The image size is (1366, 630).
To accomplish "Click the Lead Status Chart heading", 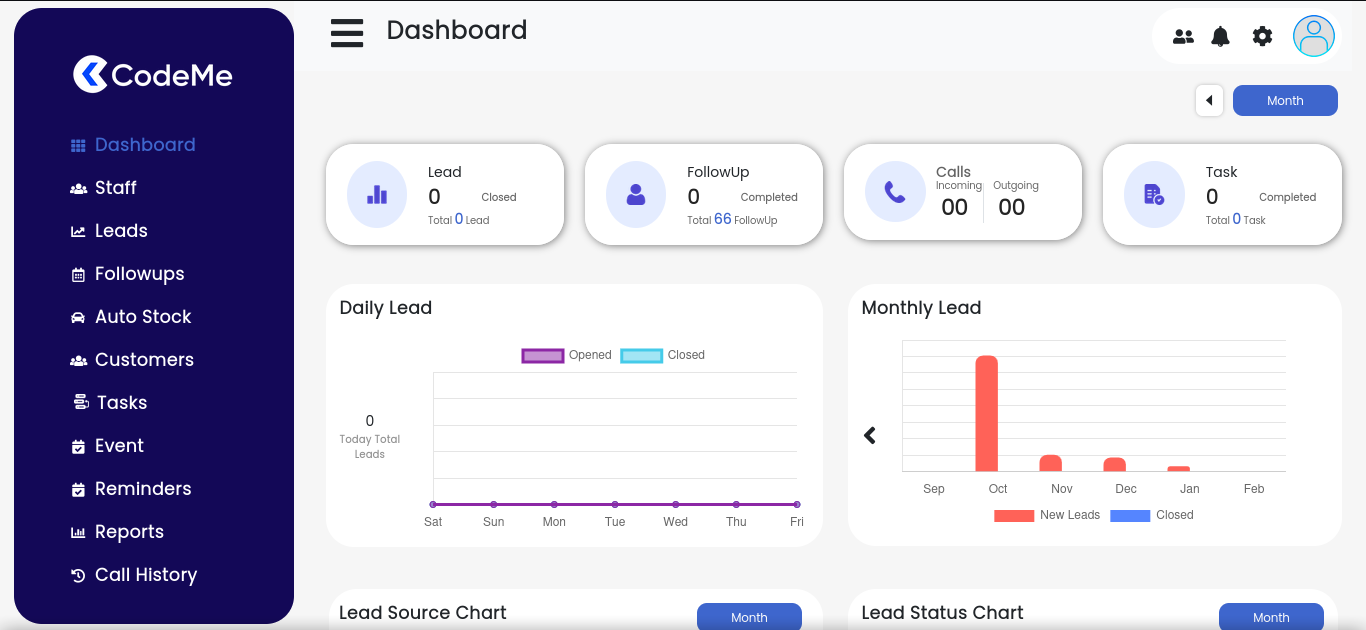I will coord(943,613).
